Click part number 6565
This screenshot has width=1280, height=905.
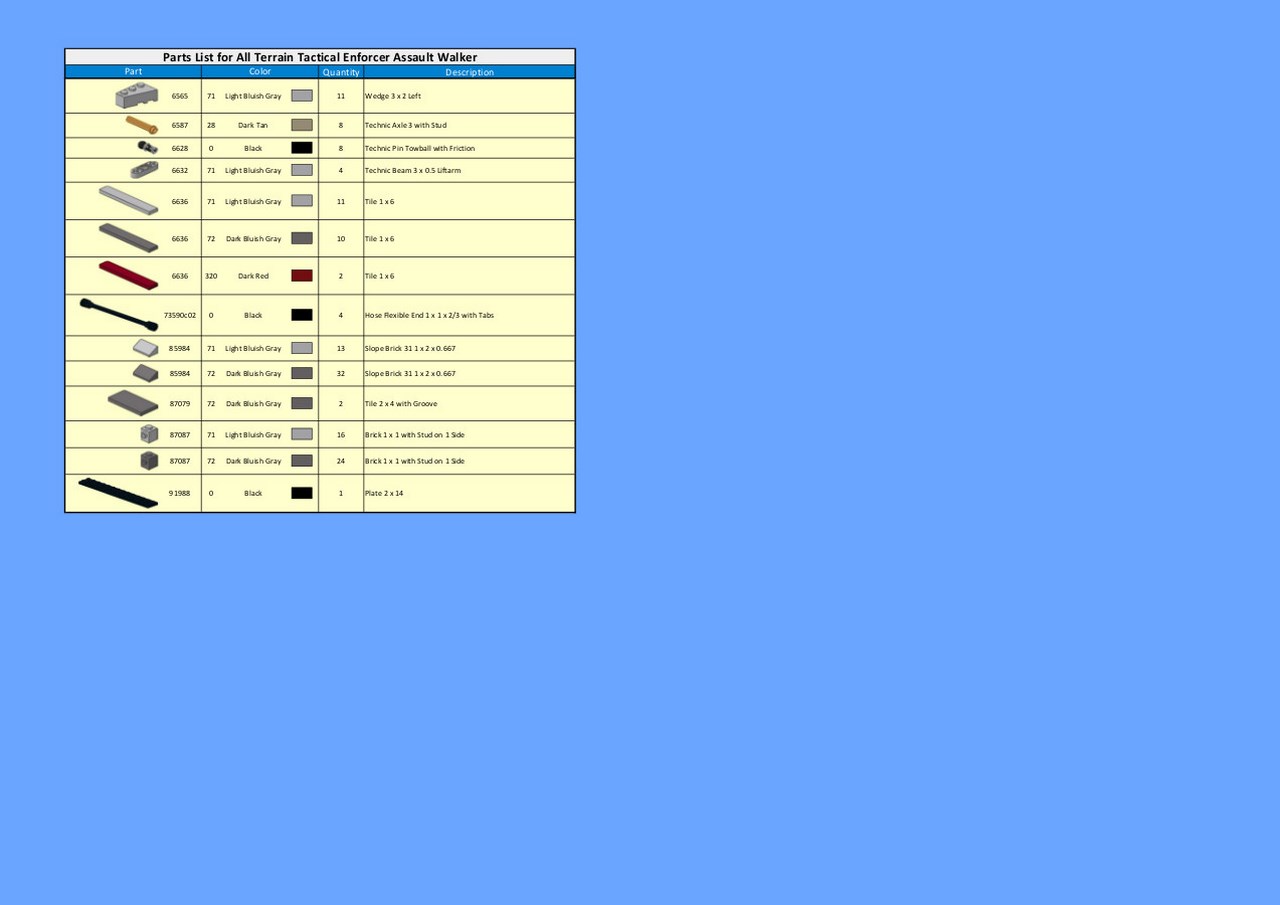pos(180,96)
